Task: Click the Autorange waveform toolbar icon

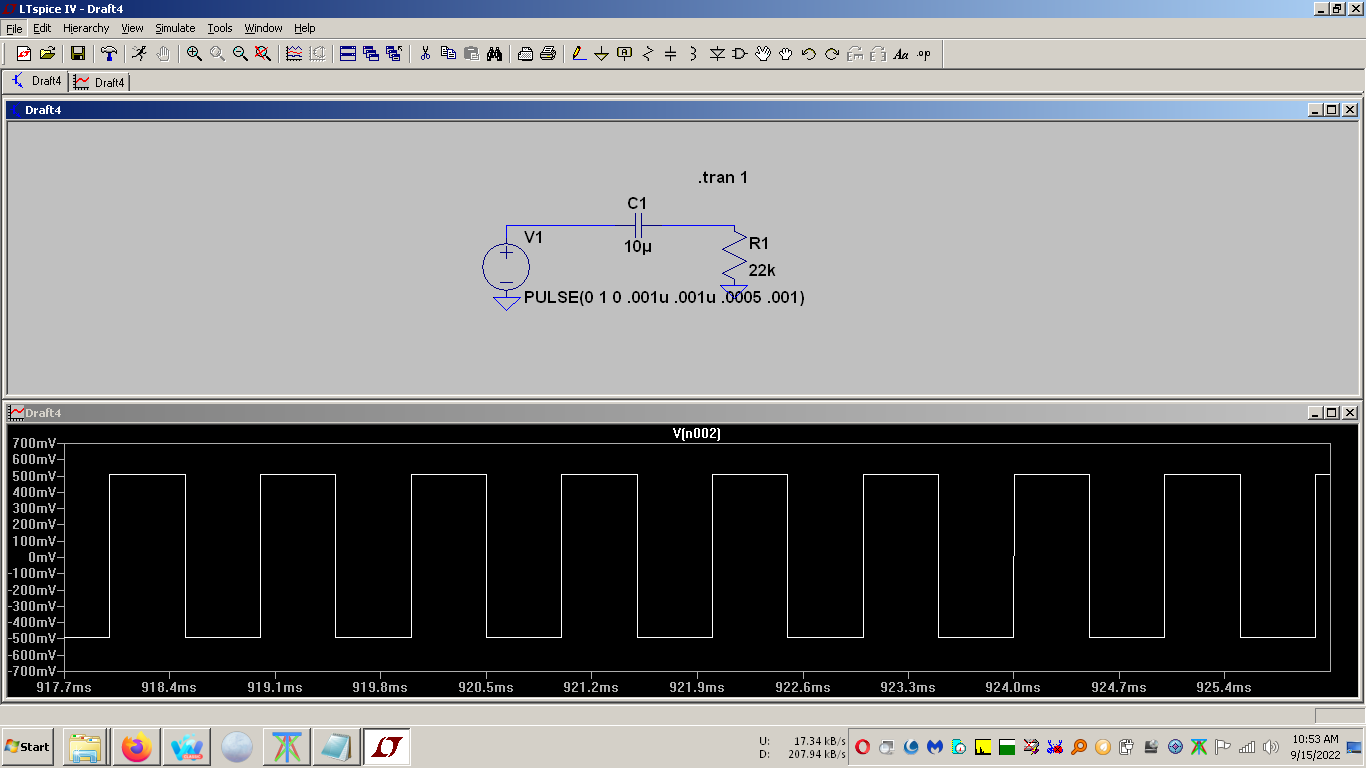Action: click(294, 54)
